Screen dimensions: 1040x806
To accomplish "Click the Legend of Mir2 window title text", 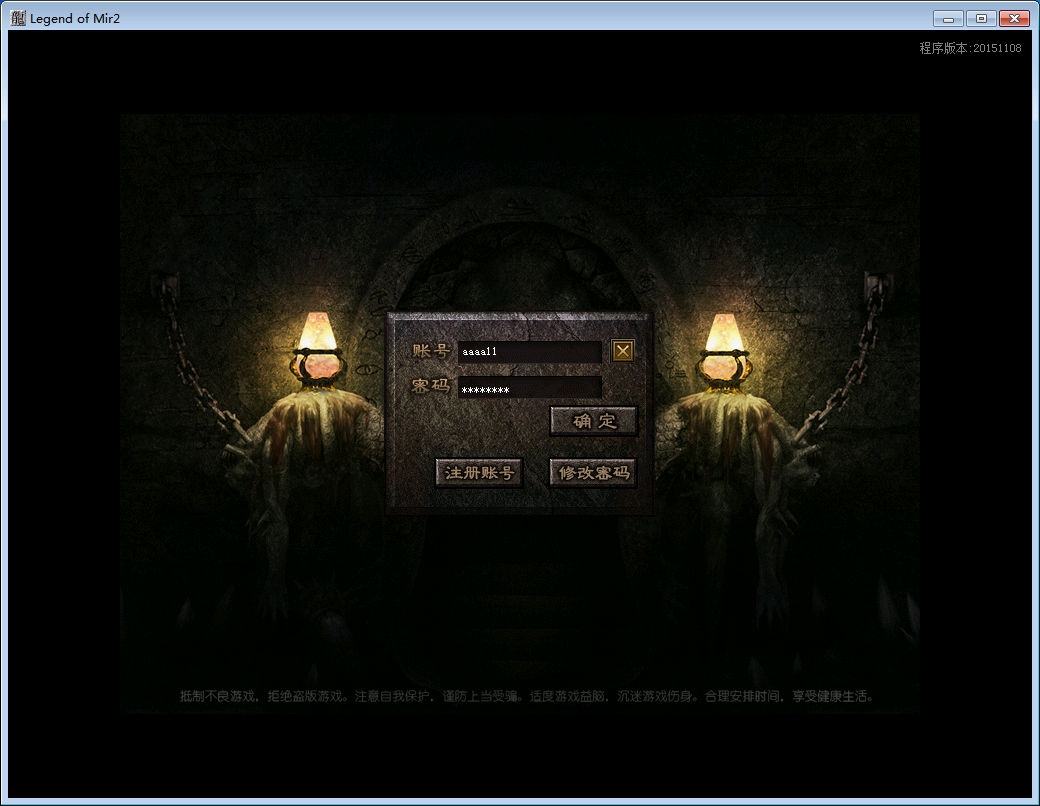I will click(75, 19).
